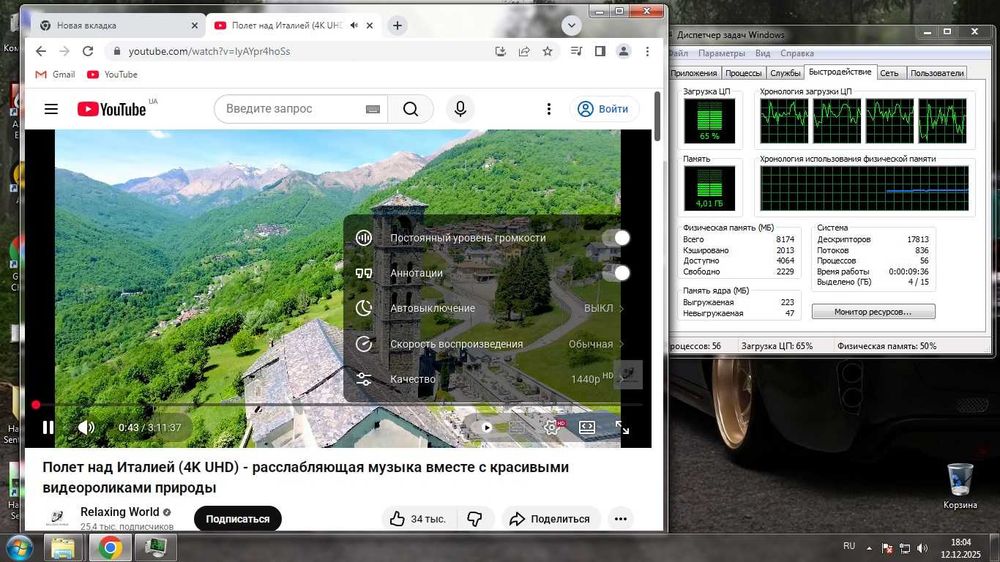Go back in Chrome
1000x562 pixels.
[41, 51]
